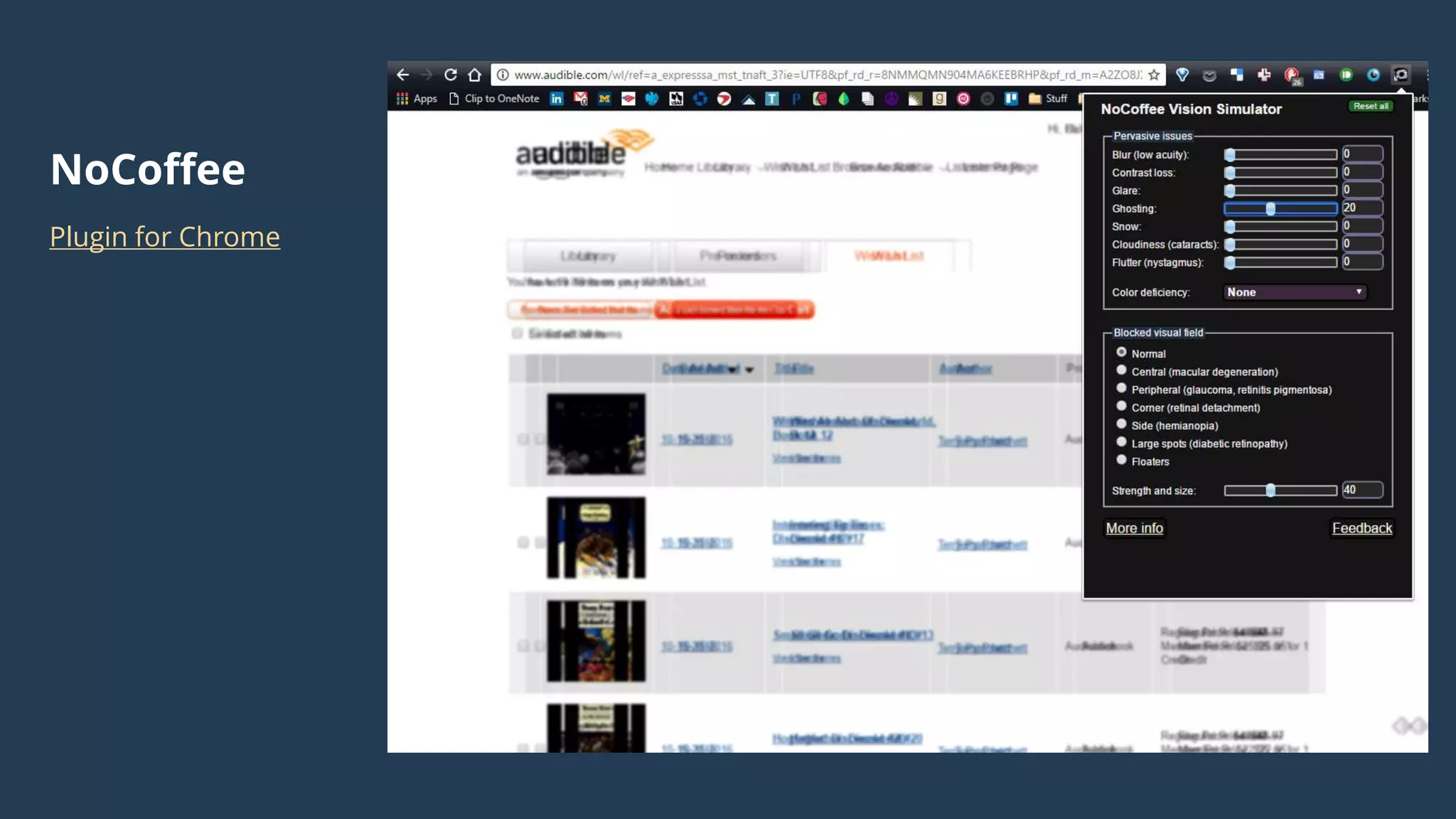Adjust the Glare slider
Screen dimensions: 1456x819
point(1280,191)
